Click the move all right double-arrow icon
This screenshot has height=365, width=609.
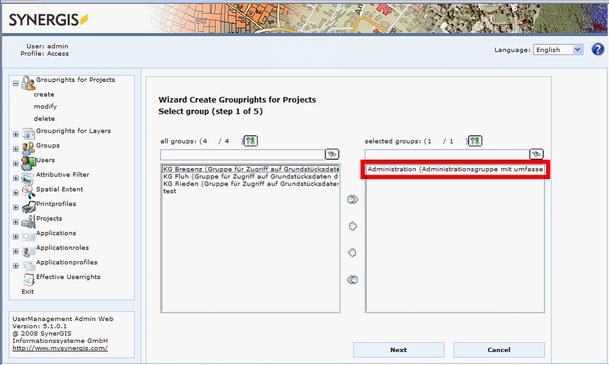[x=353, y=200]
